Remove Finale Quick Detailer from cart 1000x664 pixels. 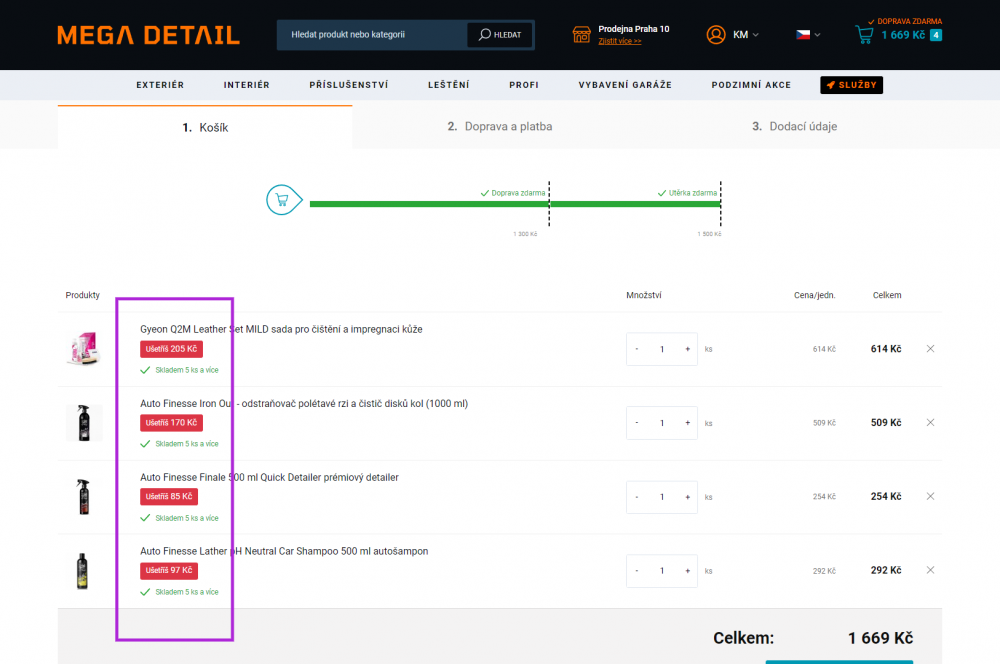coord(930,496)
